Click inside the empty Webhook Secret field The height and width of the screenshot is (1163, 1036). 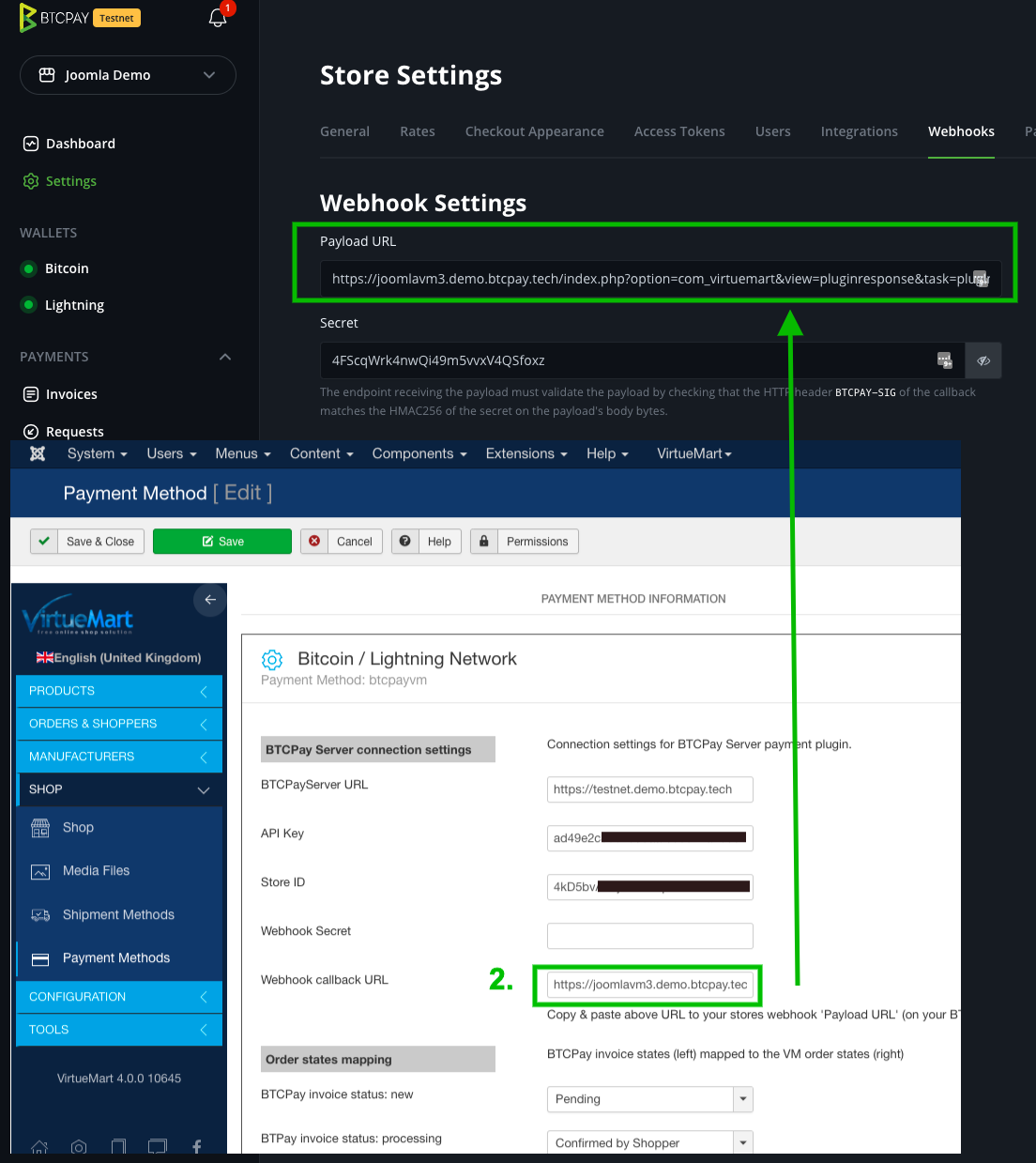pos(649,935)
